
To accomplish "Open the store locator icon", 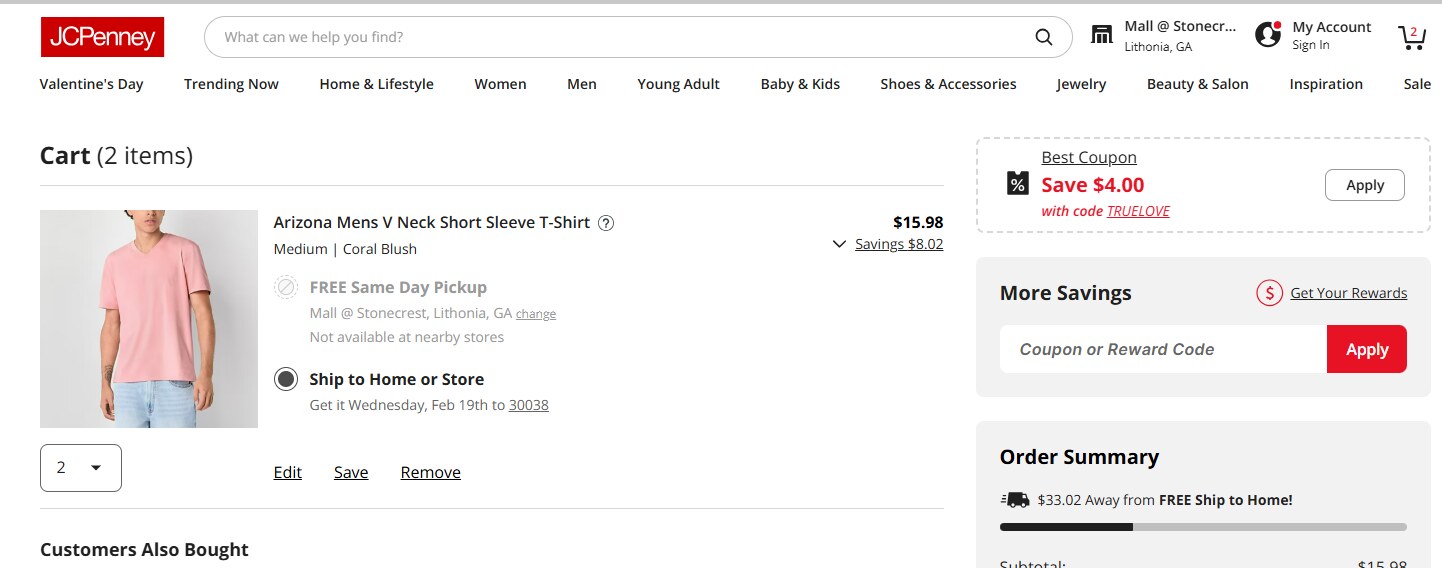I will 1101,36.
